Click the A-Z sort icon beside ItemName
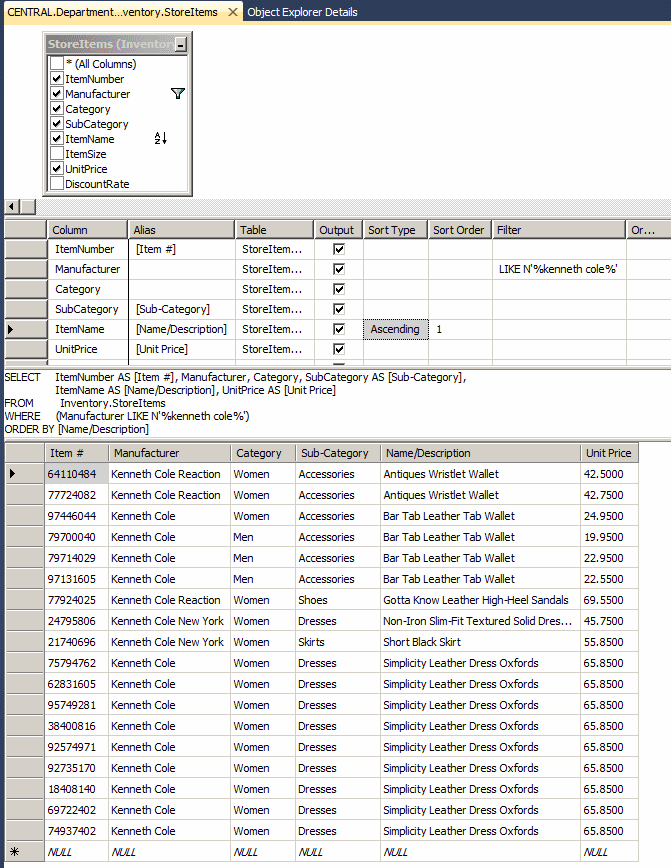The width and height of the screenshot is (671, 868). click(x=160, y=138)
